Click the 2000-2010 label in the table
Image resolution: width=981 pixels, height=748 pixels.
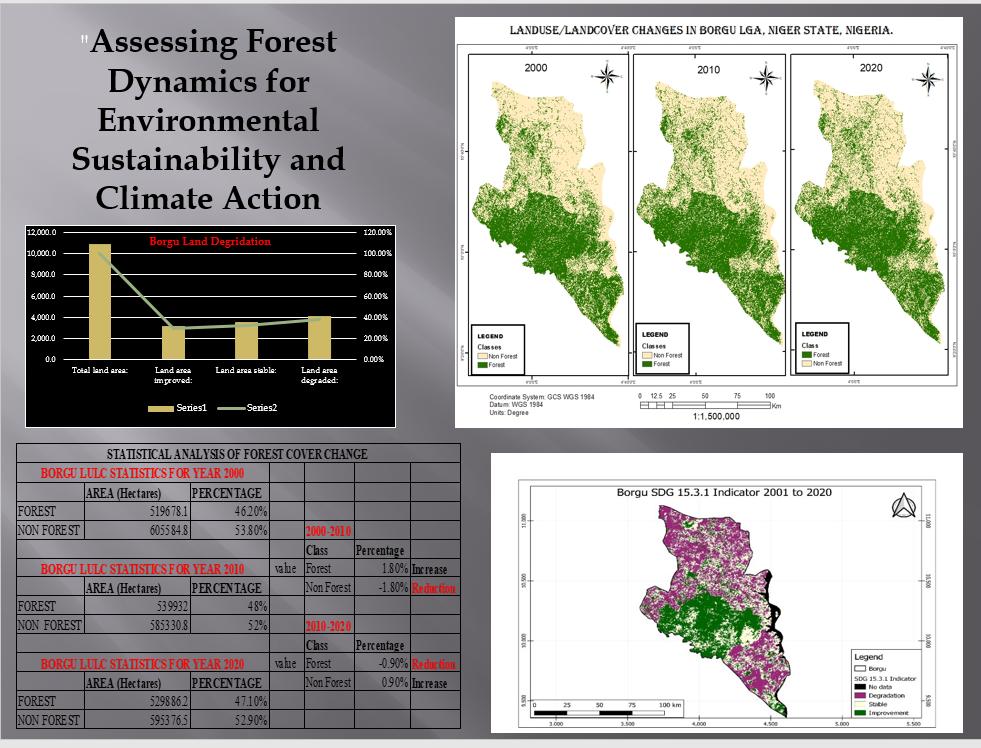point(326,531)
